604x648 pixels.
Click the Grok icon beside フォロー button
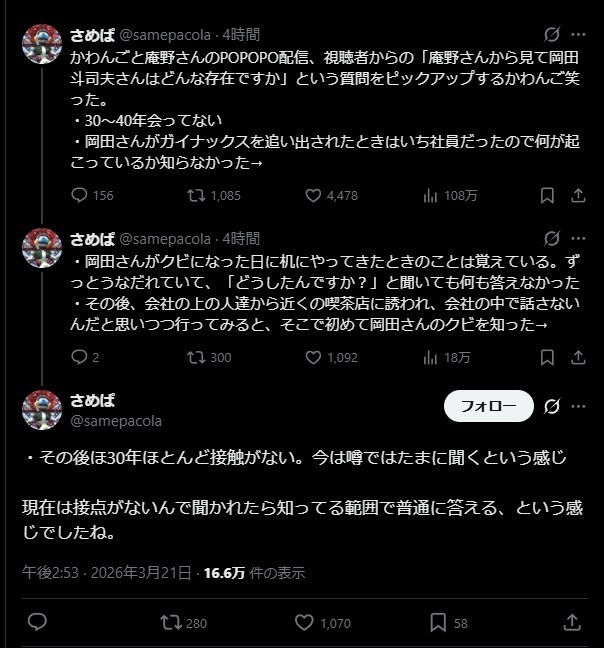point(549,406)
